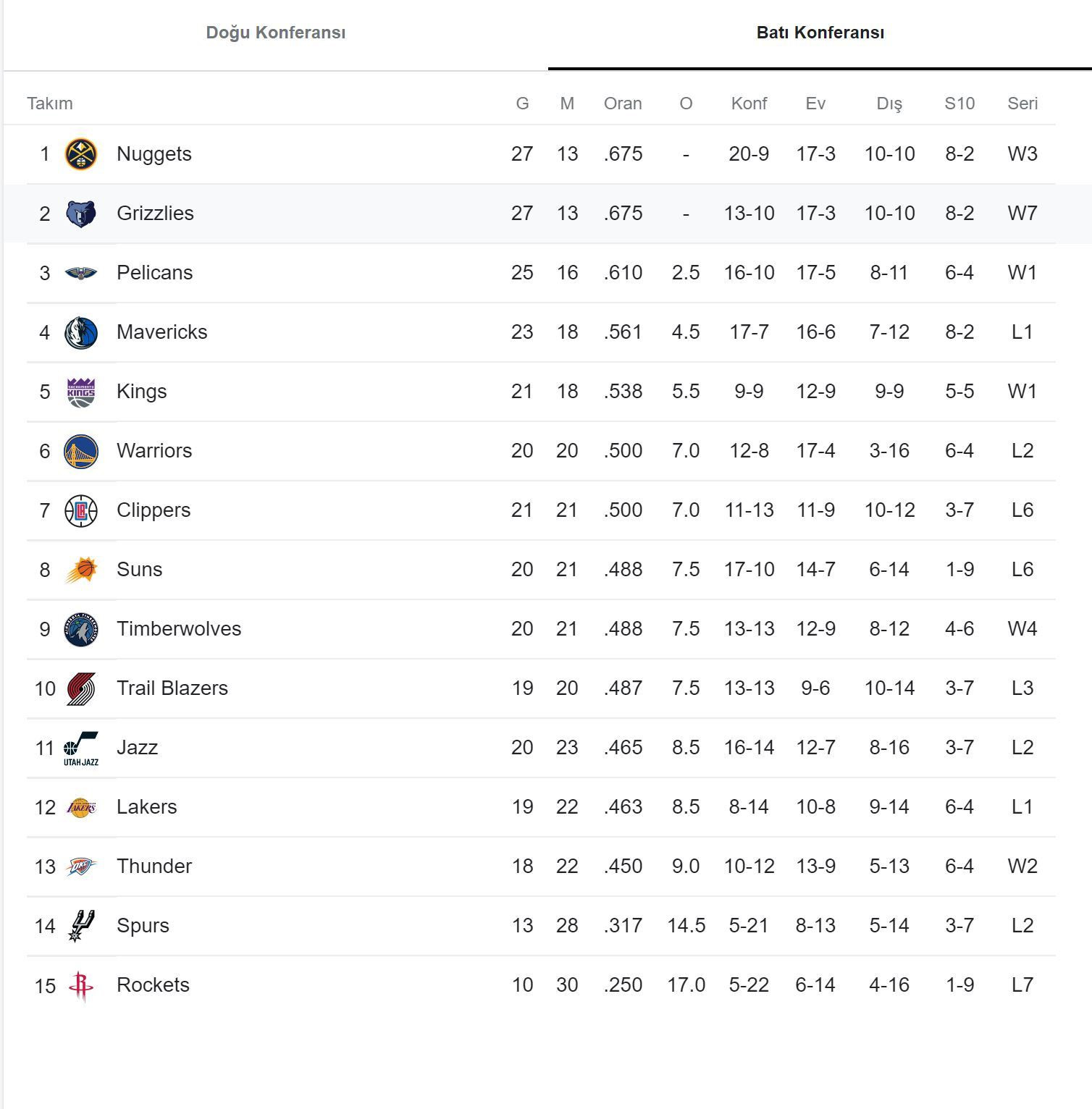Click the Konf column header

click(x=749, y=104)
